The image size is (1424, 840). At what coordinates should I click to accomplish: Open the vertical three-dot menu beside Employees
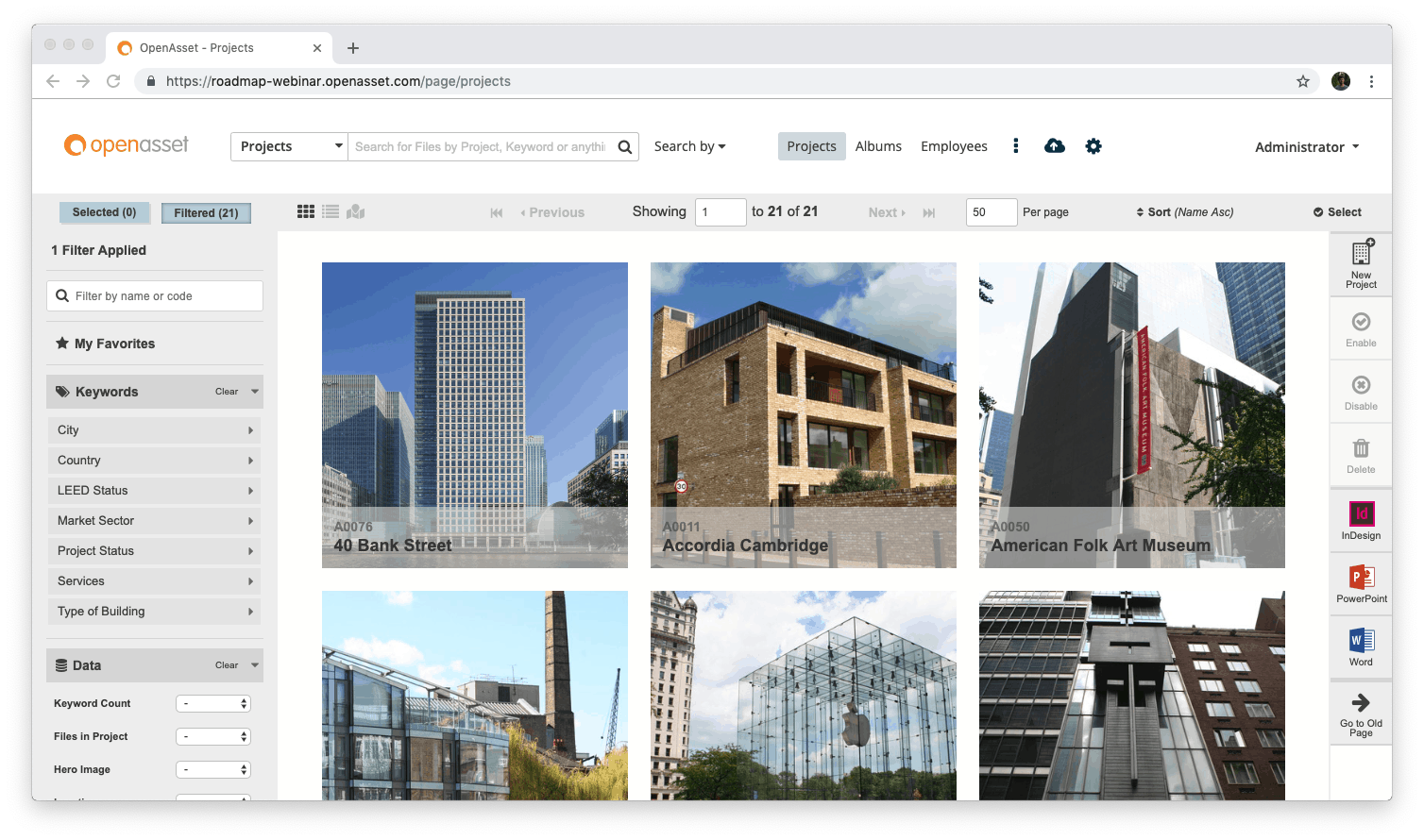click(1016, 146)
